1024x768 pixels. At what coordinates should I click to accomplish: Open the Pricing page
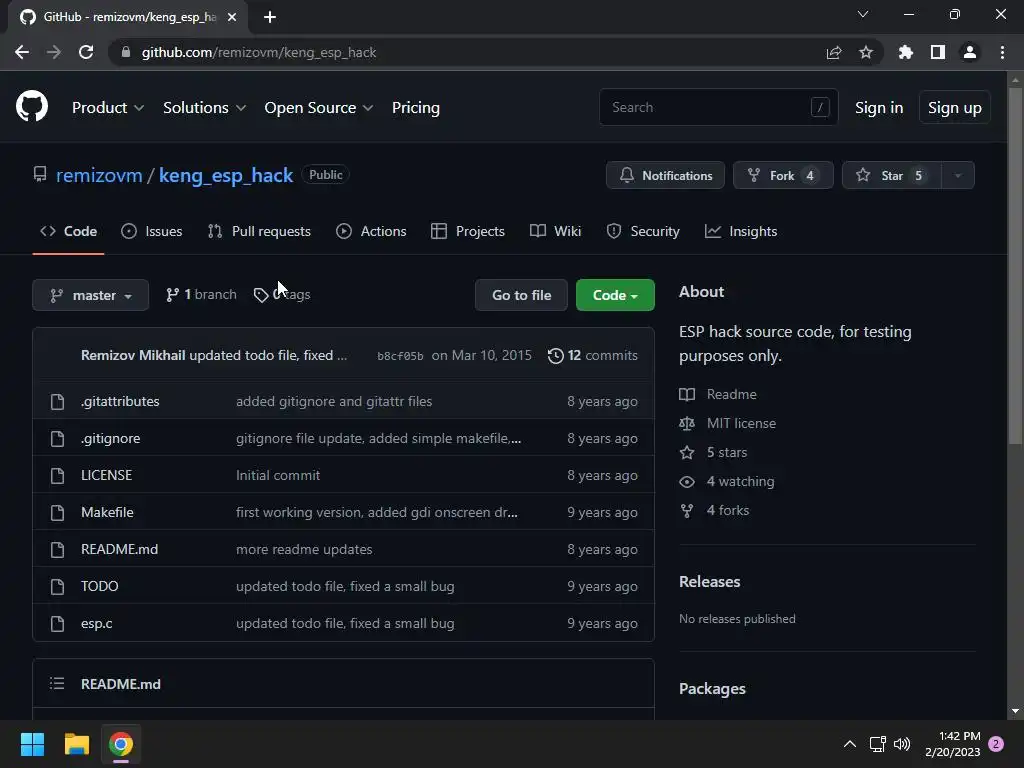click(415, 108)
